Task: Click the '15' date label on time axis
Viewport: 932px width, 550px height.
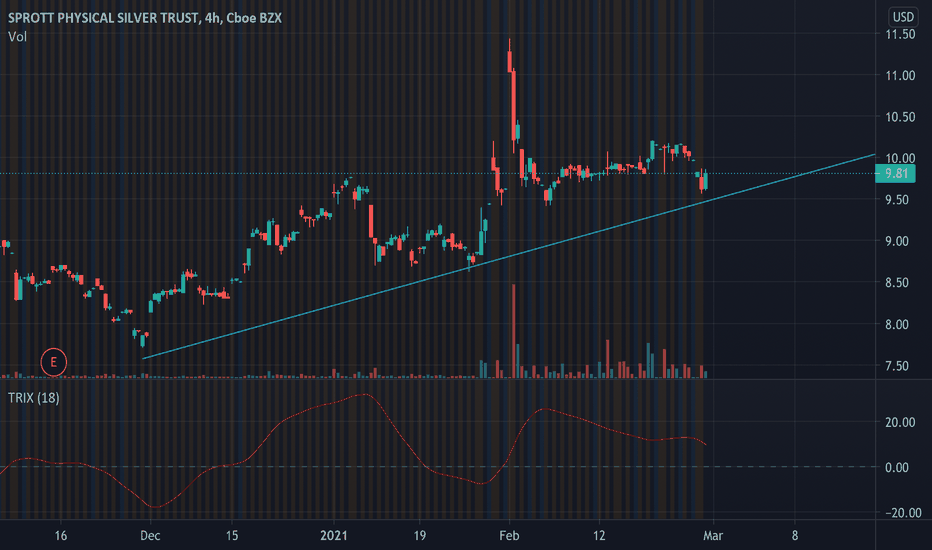Action: [x=232, y=536]
